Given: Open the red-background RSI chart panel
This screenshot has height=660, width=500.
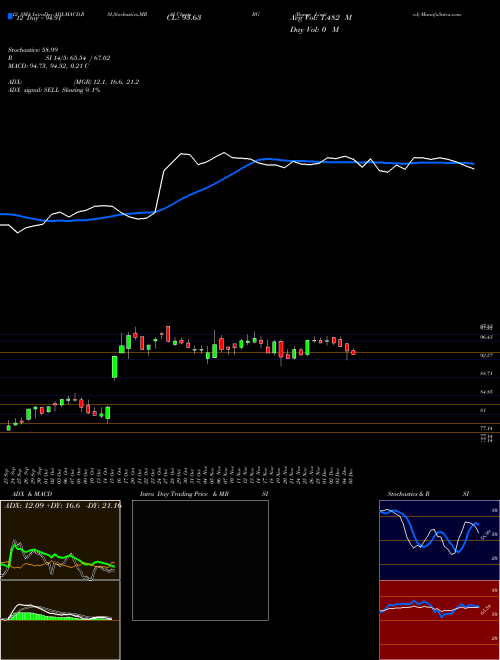Looking at the screenshot, I should point(439,620).
